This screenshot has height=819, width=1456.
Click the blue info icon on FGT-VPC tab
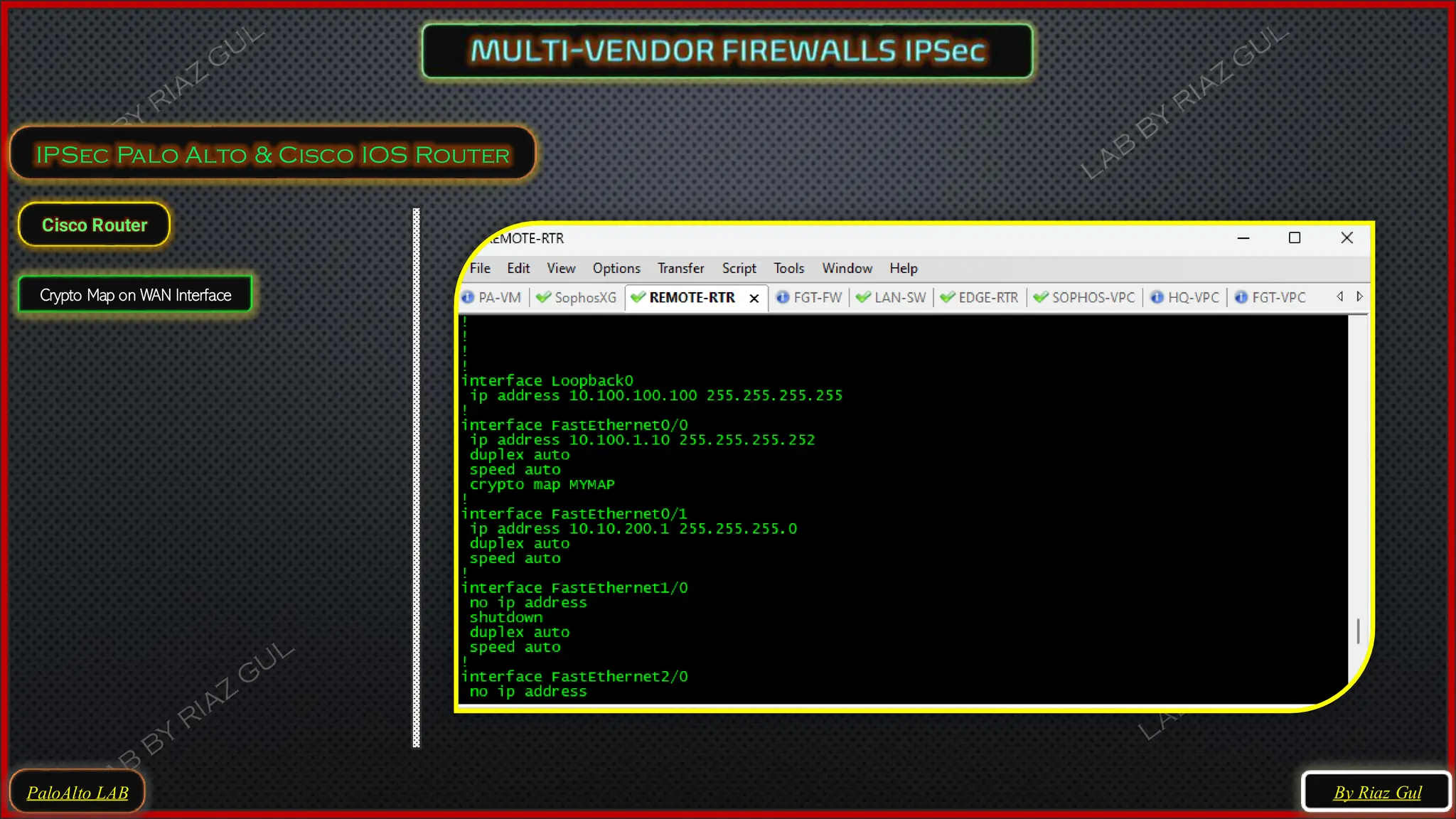[1241, 297]
